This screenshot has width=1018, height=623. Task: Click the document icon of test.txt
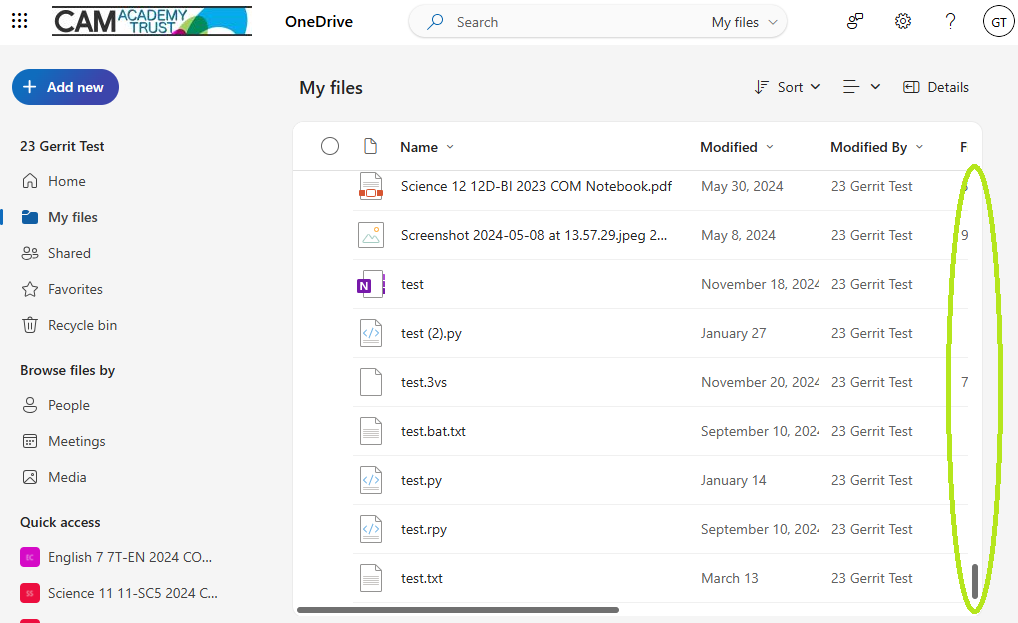click(371, 578)
